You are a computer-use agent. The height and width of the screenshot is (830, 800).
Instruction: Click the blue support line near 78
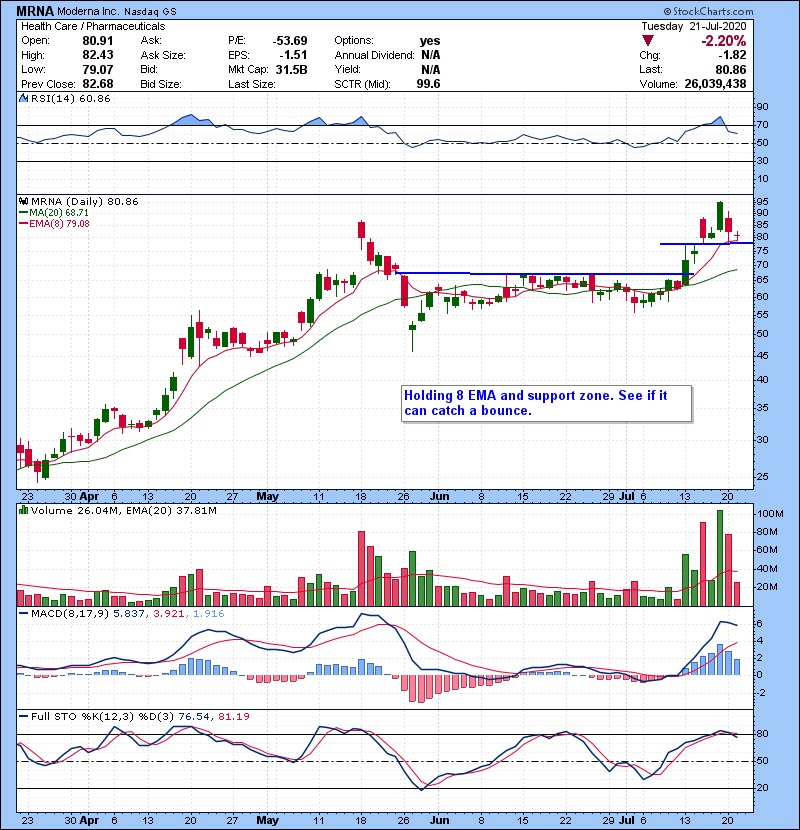706,243
